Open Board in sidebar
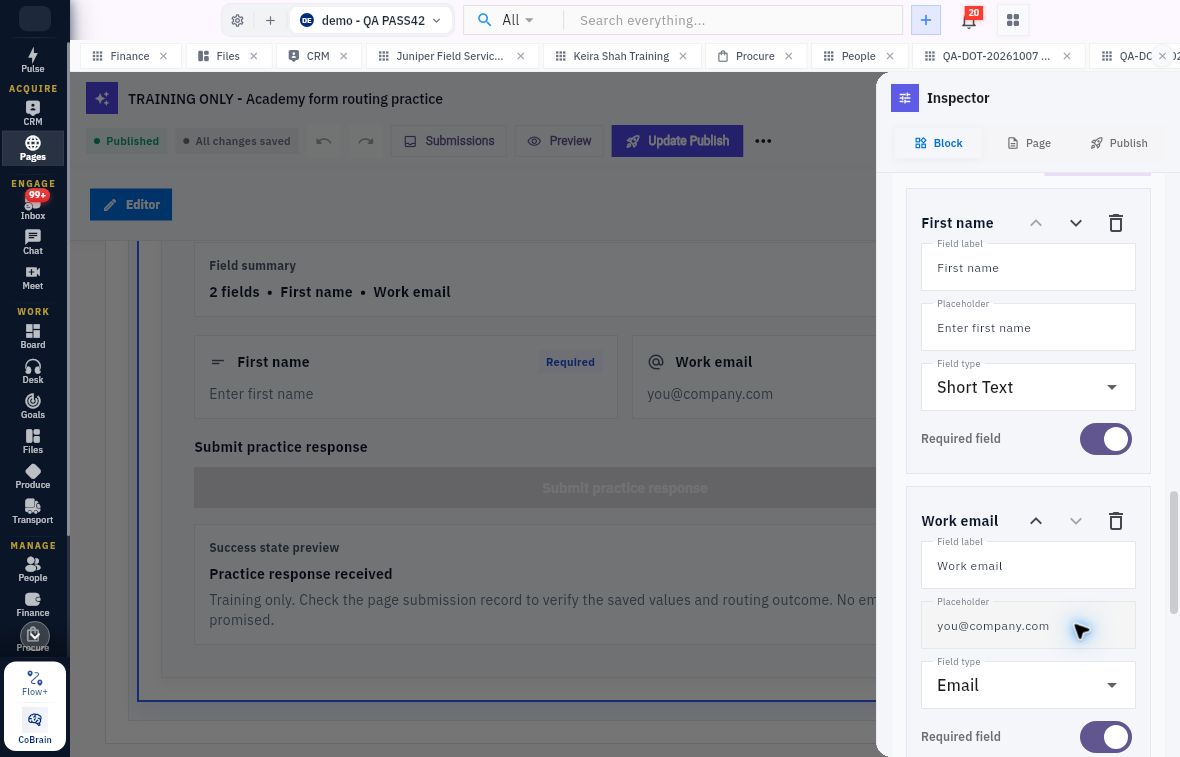Screen dimensions: 1180x757 pos(32,336)
